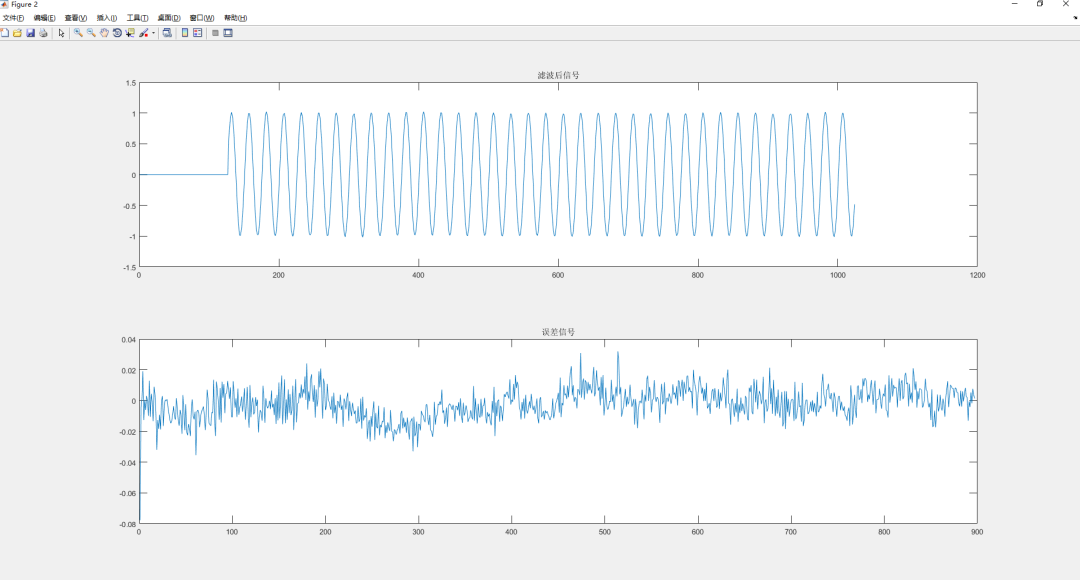Open the 编辑(E) menu

coord(44,18)
